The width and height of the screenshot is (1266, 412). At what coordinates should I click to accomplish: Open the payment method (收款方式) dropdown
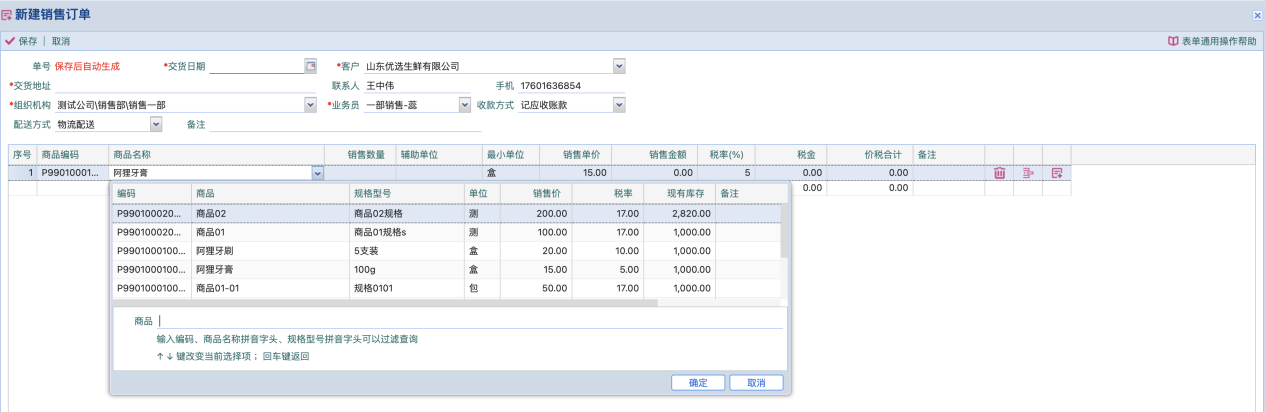click(x=619, y=105)
